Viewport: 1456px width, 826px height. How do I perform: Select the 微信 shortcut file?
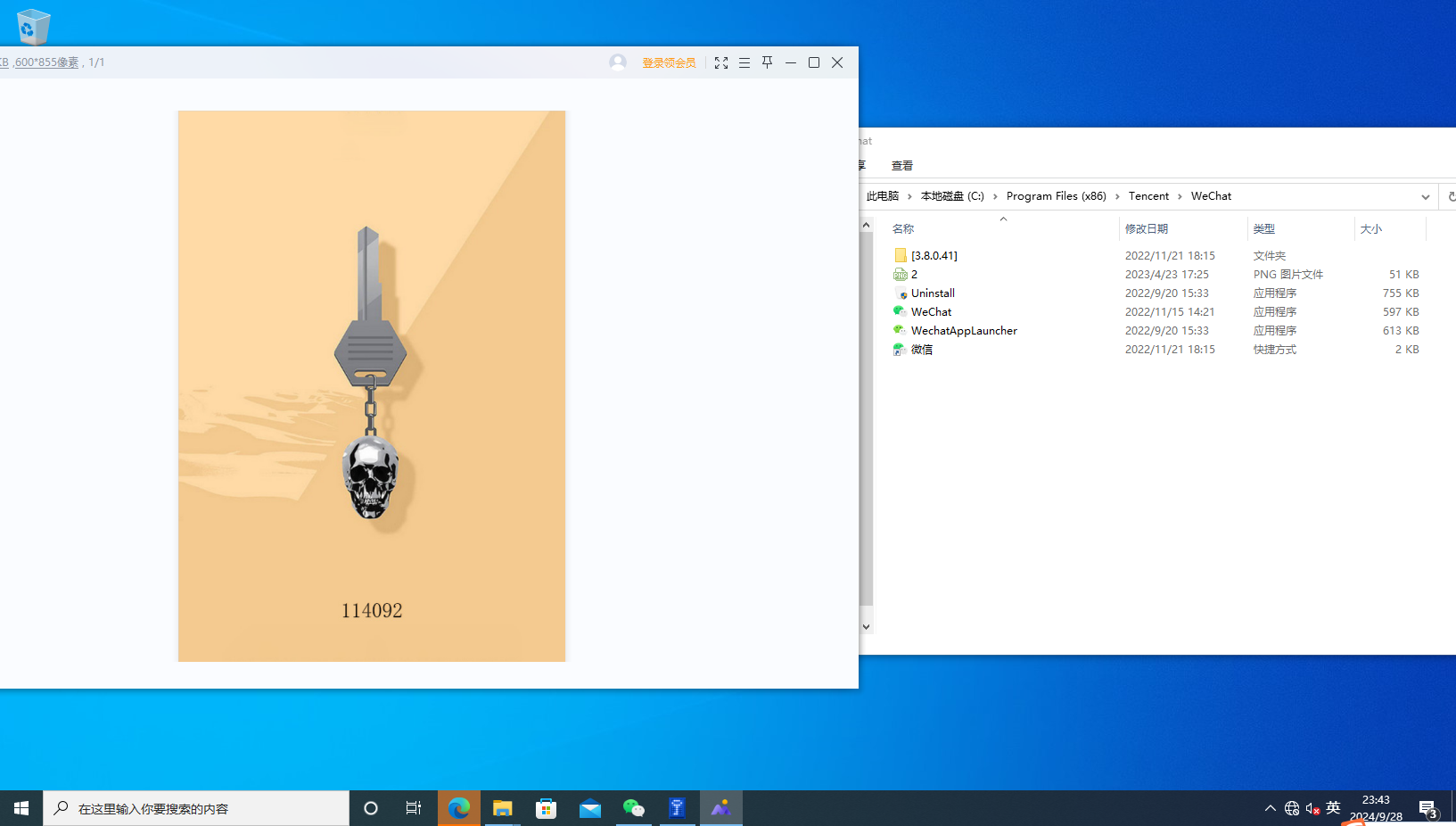pyautogui.click(x=921, y=350)
